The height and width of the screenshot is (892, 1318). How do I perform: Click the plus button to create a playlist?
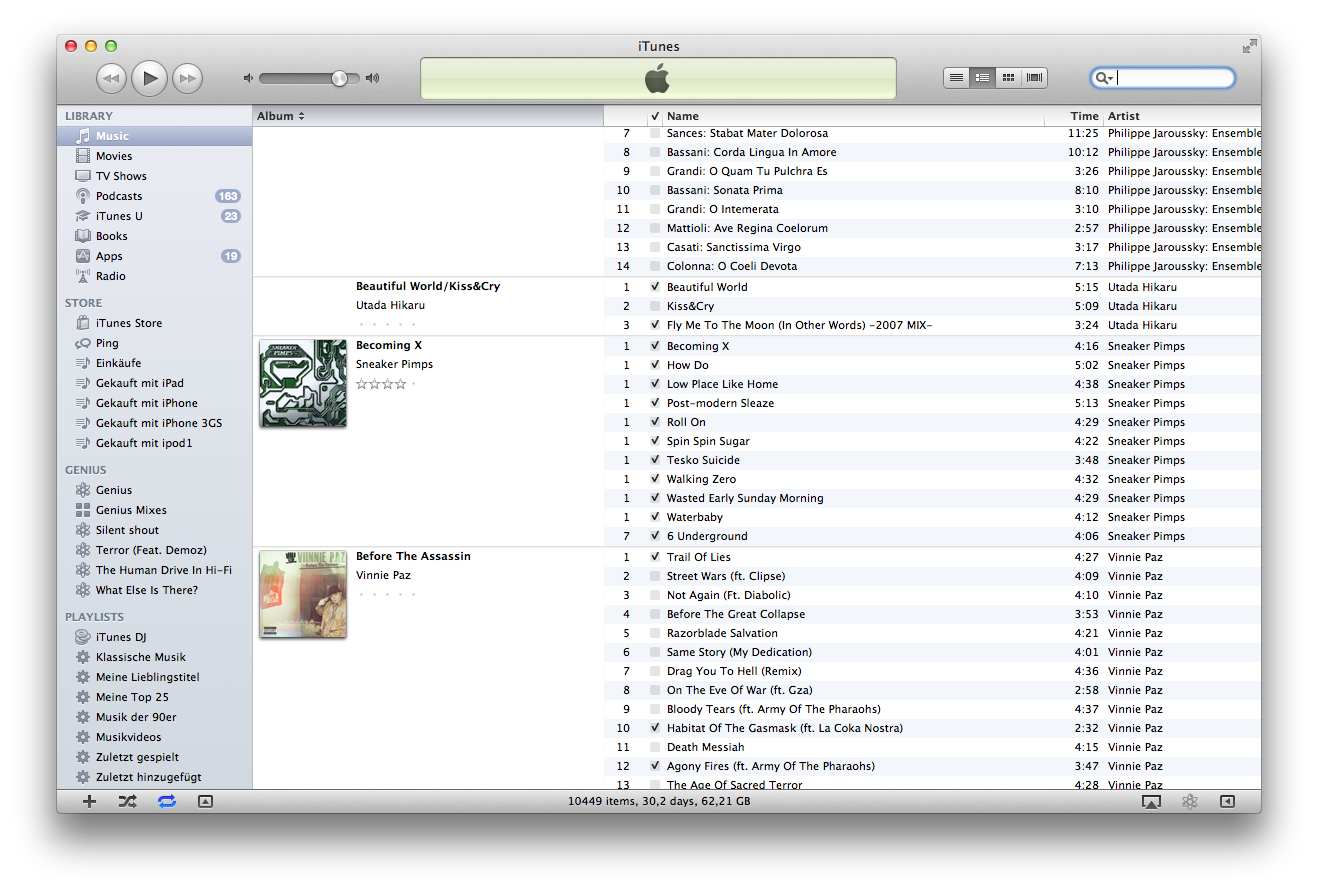click(89, 801)
